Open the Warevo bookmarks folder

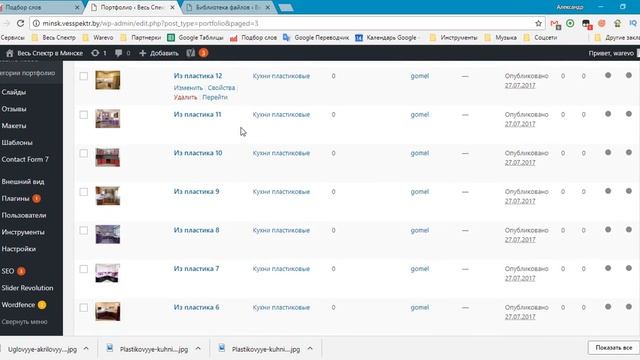pos(98,38)
